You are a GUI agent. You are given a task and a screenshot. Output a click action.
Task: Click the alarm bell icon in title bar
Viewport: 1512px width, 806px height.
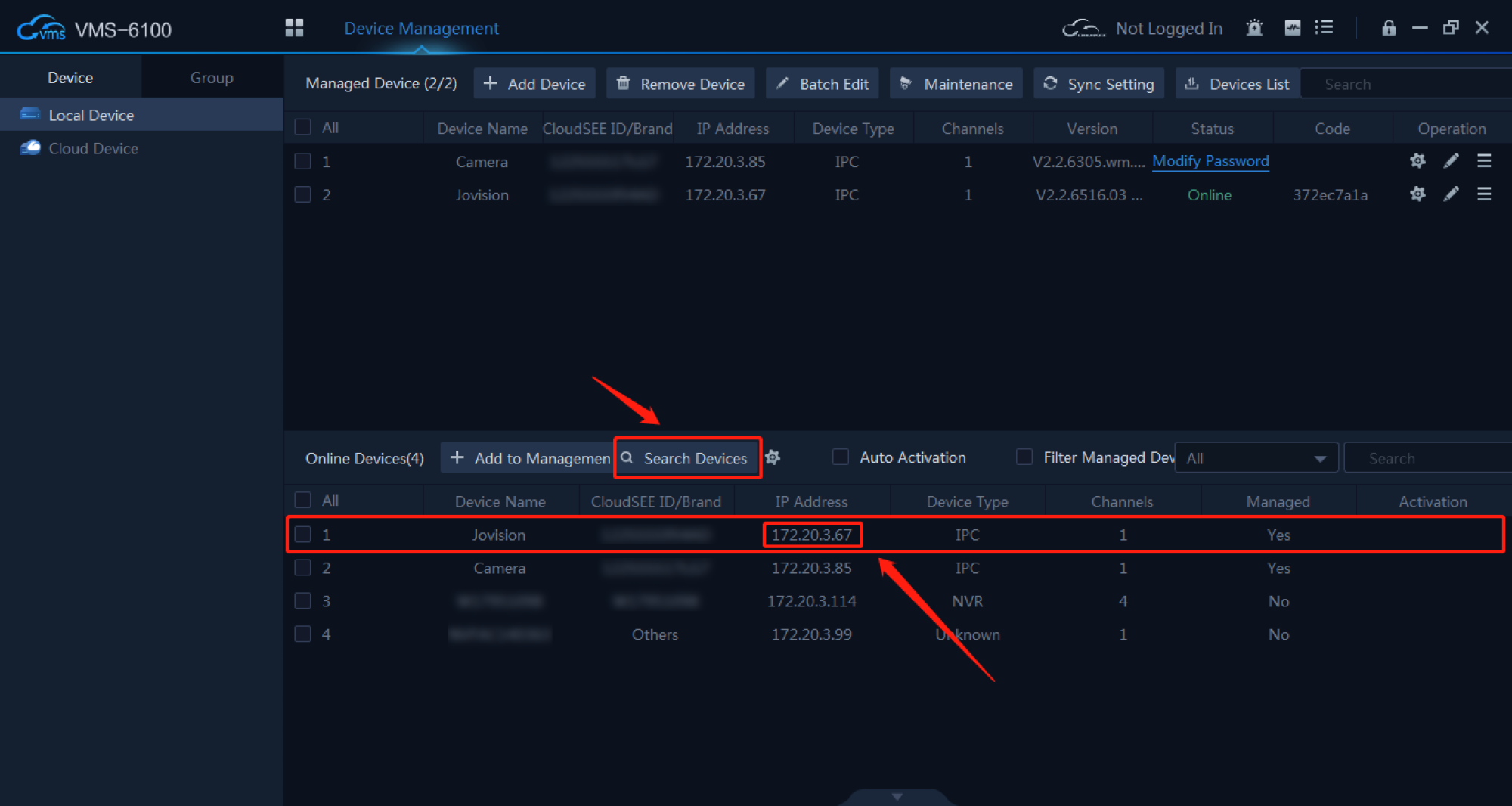1254,28
